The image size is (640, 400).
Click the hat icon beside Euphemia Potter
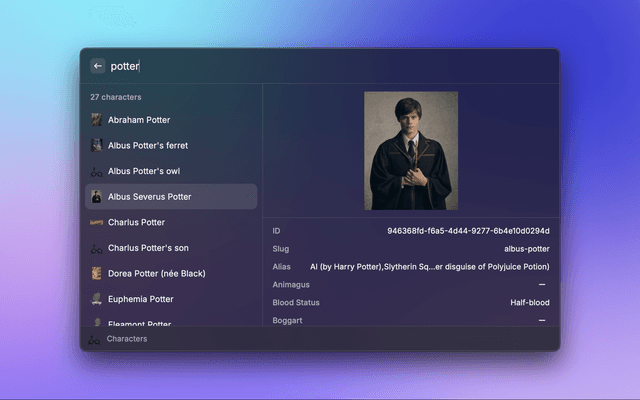tap(96, 299)
